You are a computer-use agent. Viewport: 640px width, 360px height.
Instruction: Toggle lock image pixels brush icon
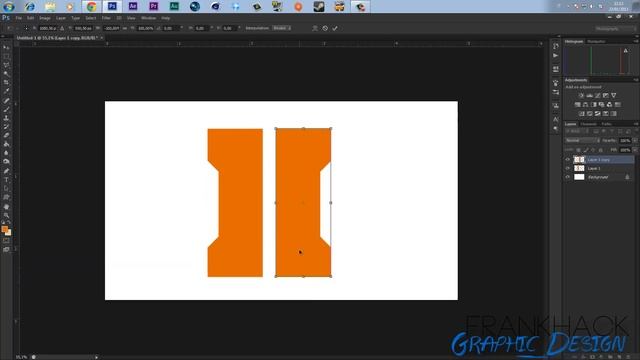pyautogui.click(x=586, y=150)
